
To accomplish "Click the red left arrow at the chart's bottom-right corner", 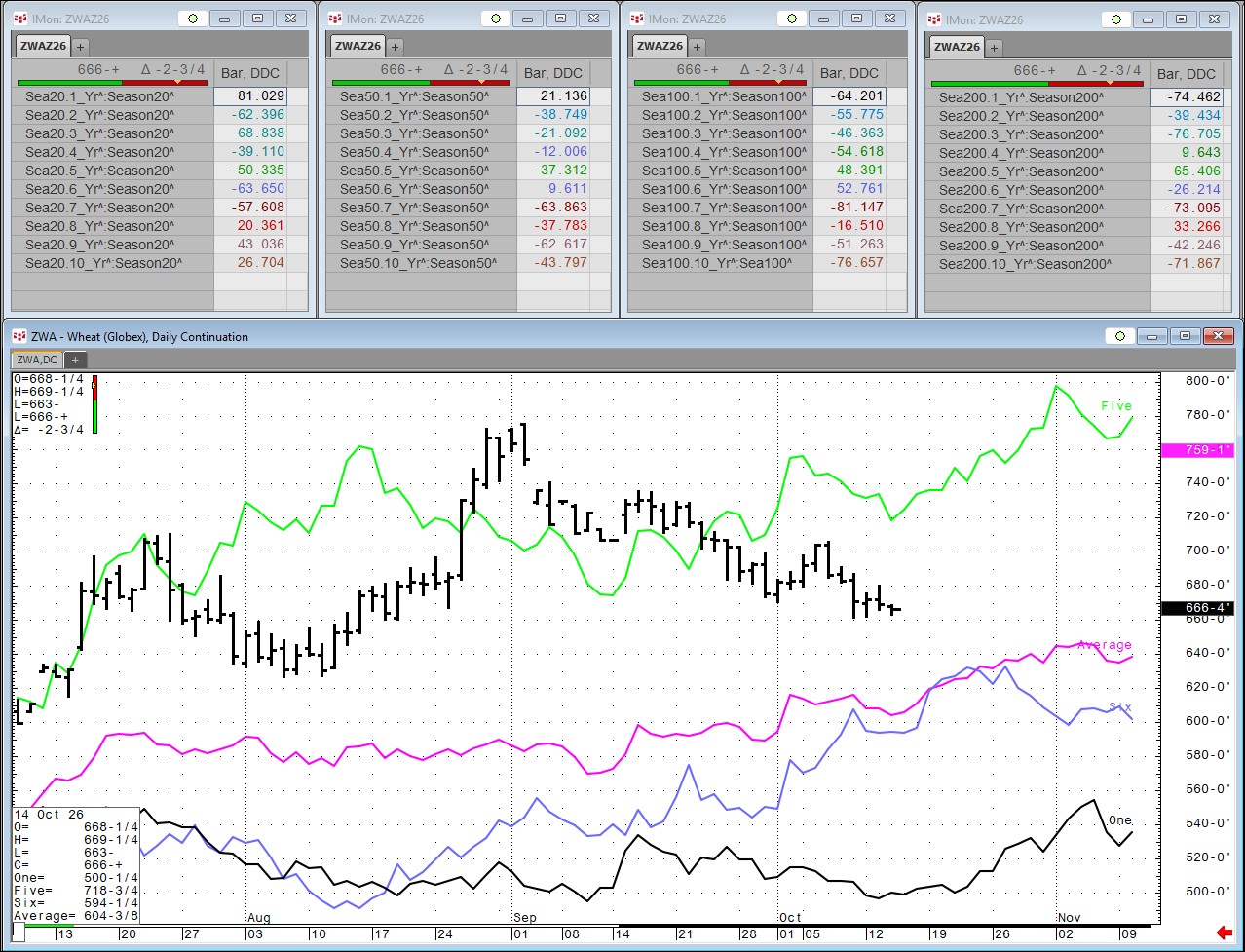I will tap(1225, 933).
